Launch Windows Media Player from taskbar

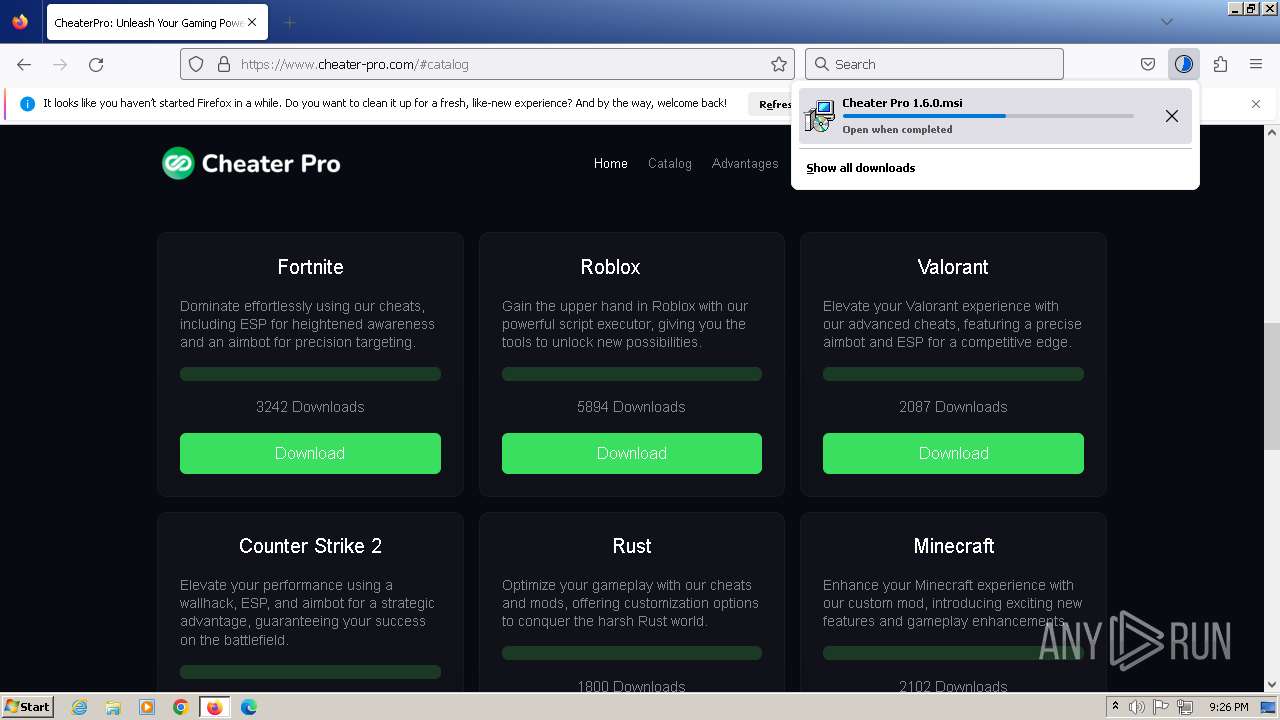[147, 707]
